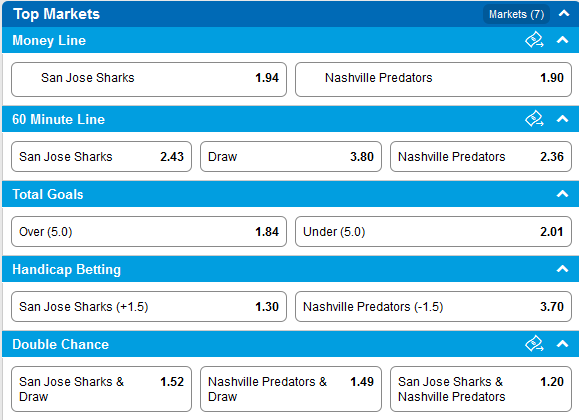Collapse the Total Goals section

tap(562, 194)
